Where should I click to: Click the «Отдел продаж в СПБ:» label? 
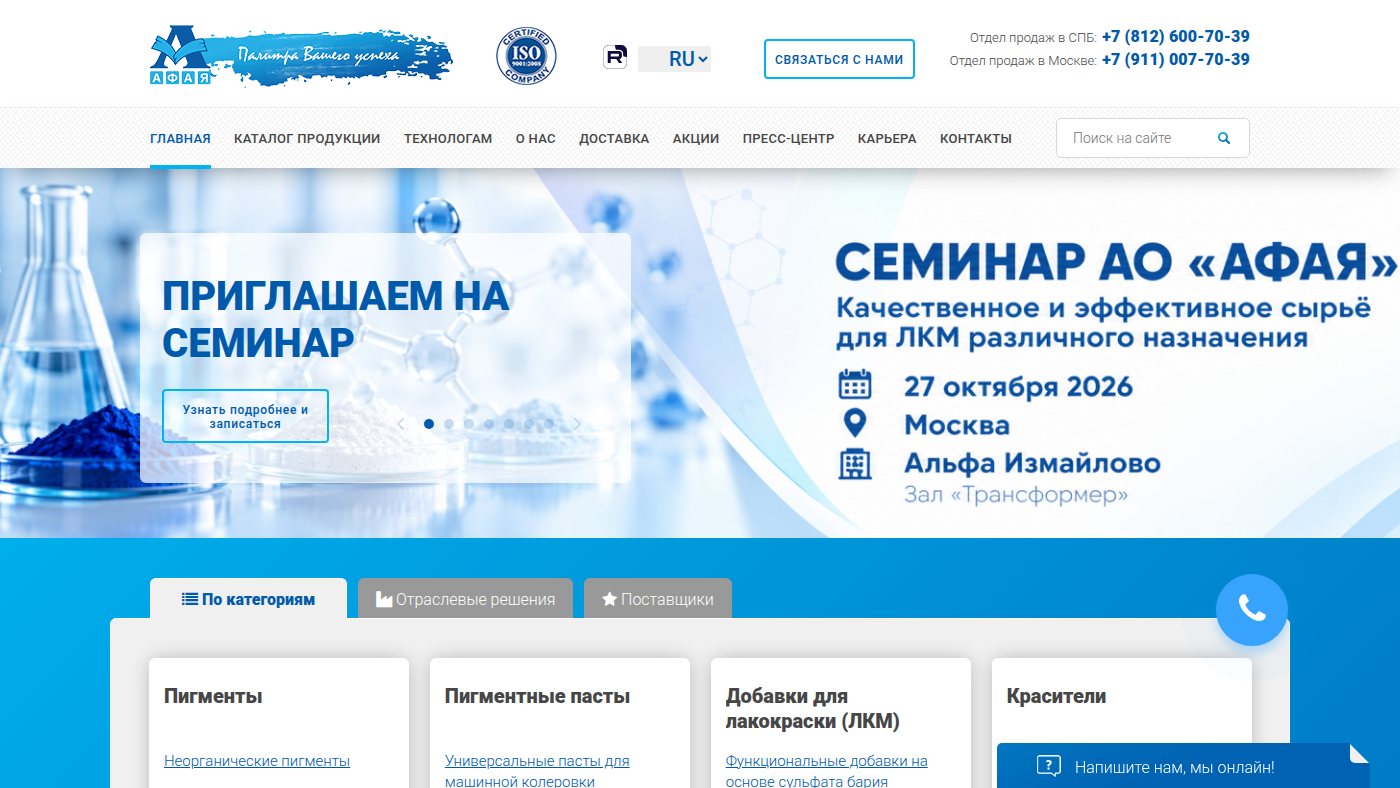click(1033, 38)
